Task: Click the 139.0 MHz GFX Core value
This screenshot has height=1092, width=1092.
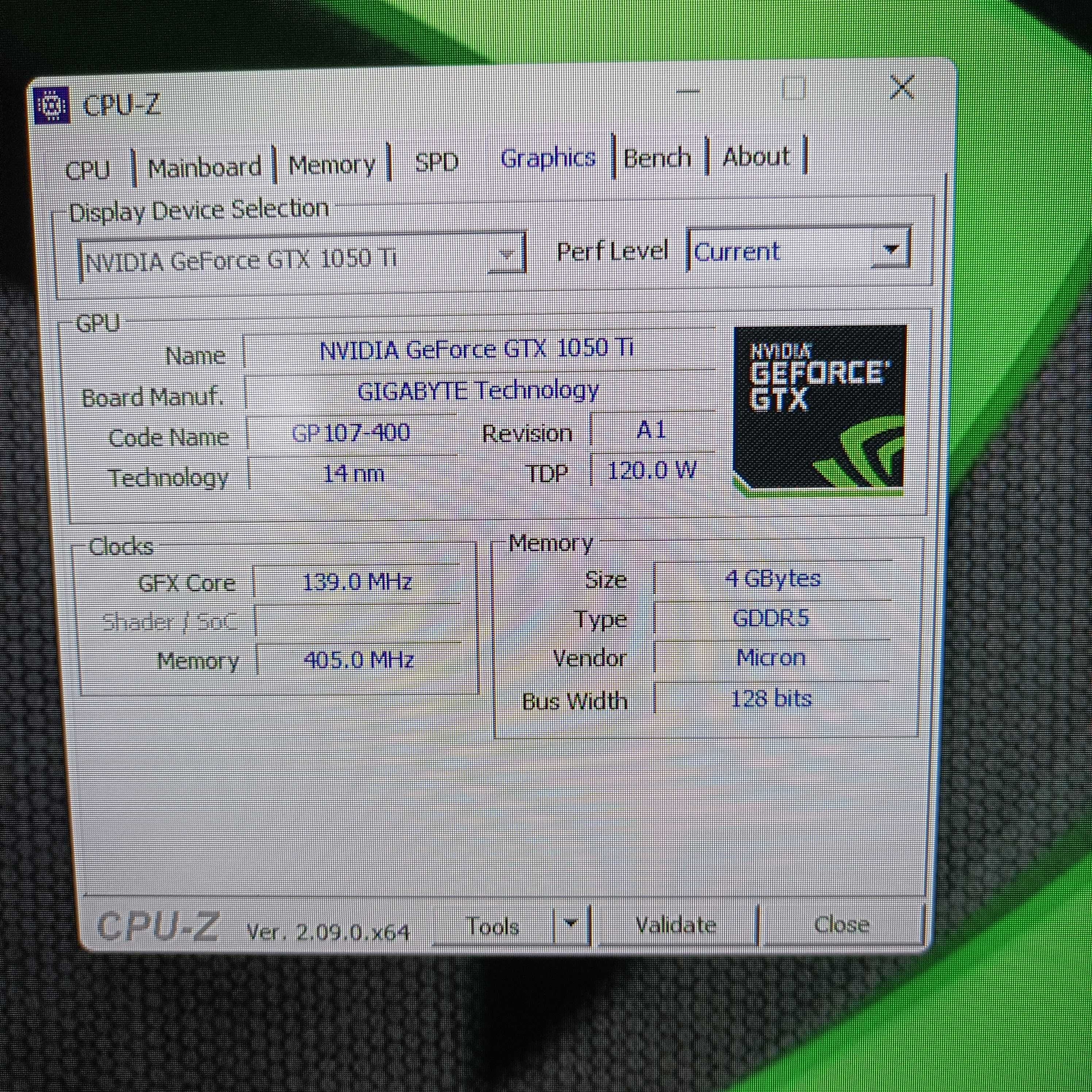Action: (x=357, y=582)
